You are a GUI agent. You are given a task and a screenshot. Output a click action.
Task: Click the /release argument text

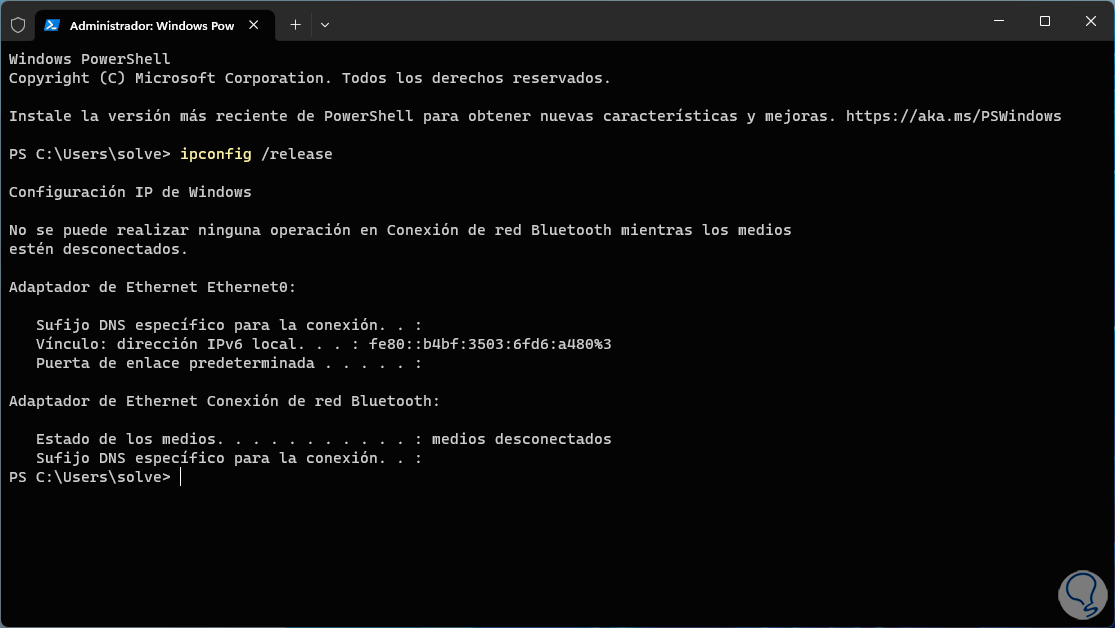click(x=297, y=154)
